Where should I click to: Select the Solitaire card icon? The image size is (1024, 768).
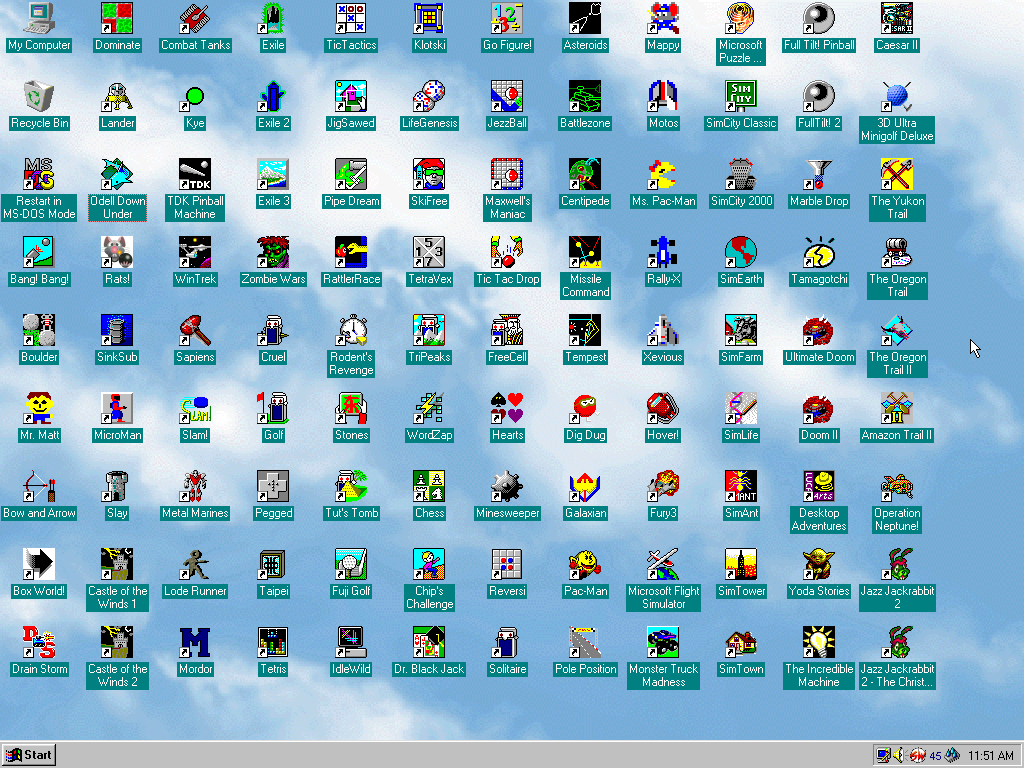(x=507, y=641)
